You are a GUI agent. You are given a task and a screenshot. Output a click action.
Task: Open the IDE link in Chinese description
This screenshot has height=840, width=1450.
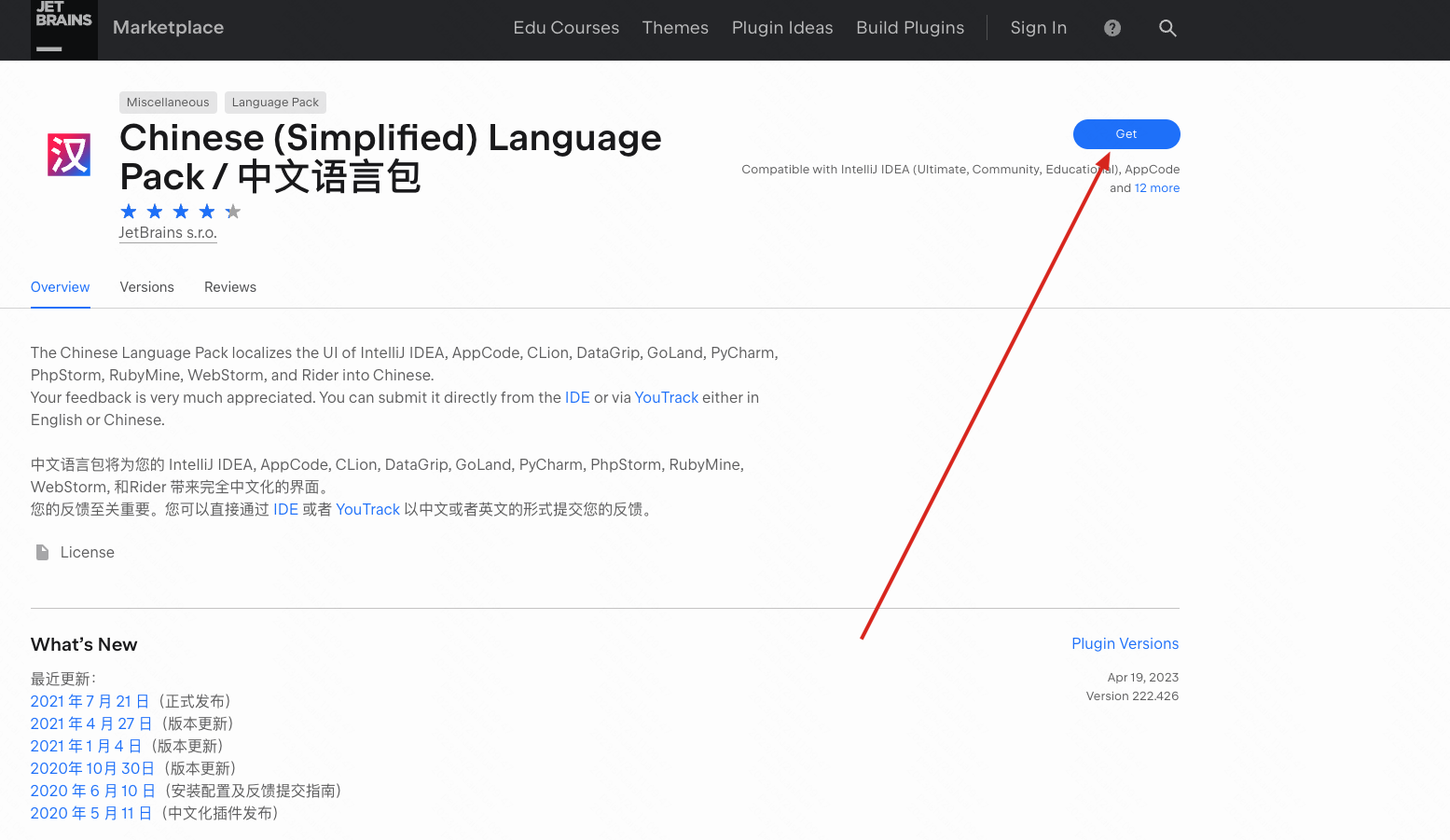pos(285,509)
